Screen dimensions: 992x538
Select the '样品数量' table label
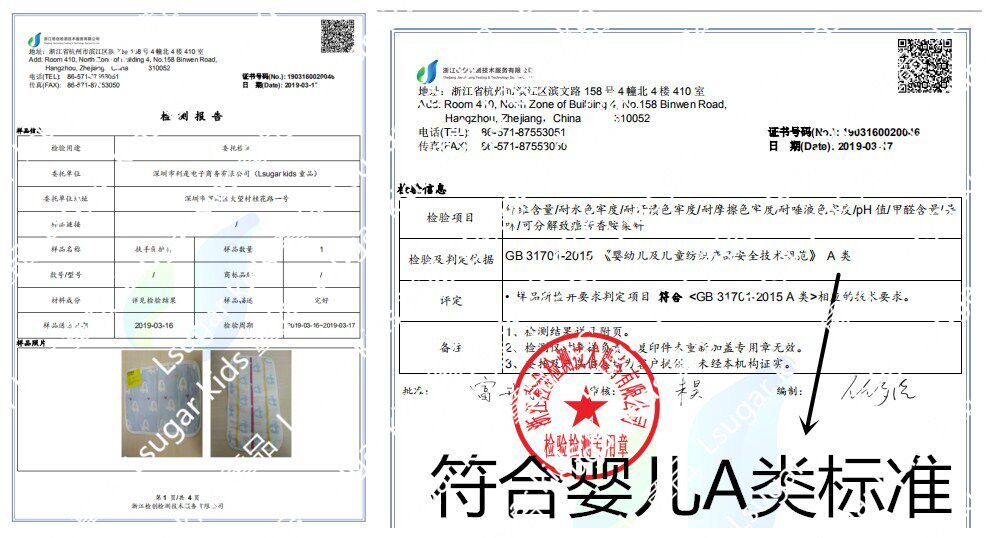tap(239, 249)
